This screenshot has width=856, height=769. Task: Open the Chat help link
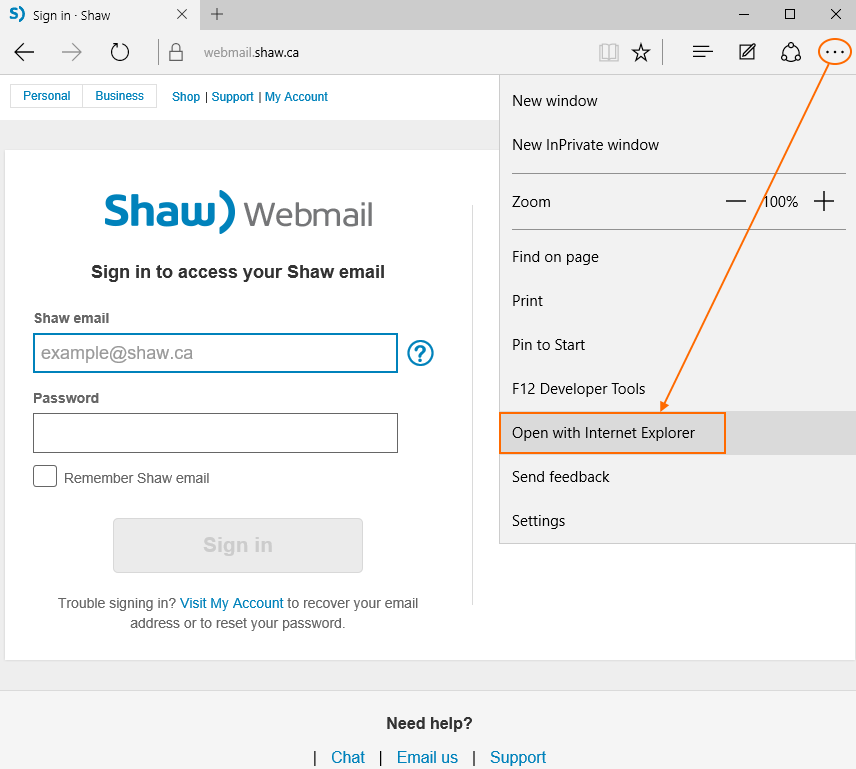click(x=348, y=757)
